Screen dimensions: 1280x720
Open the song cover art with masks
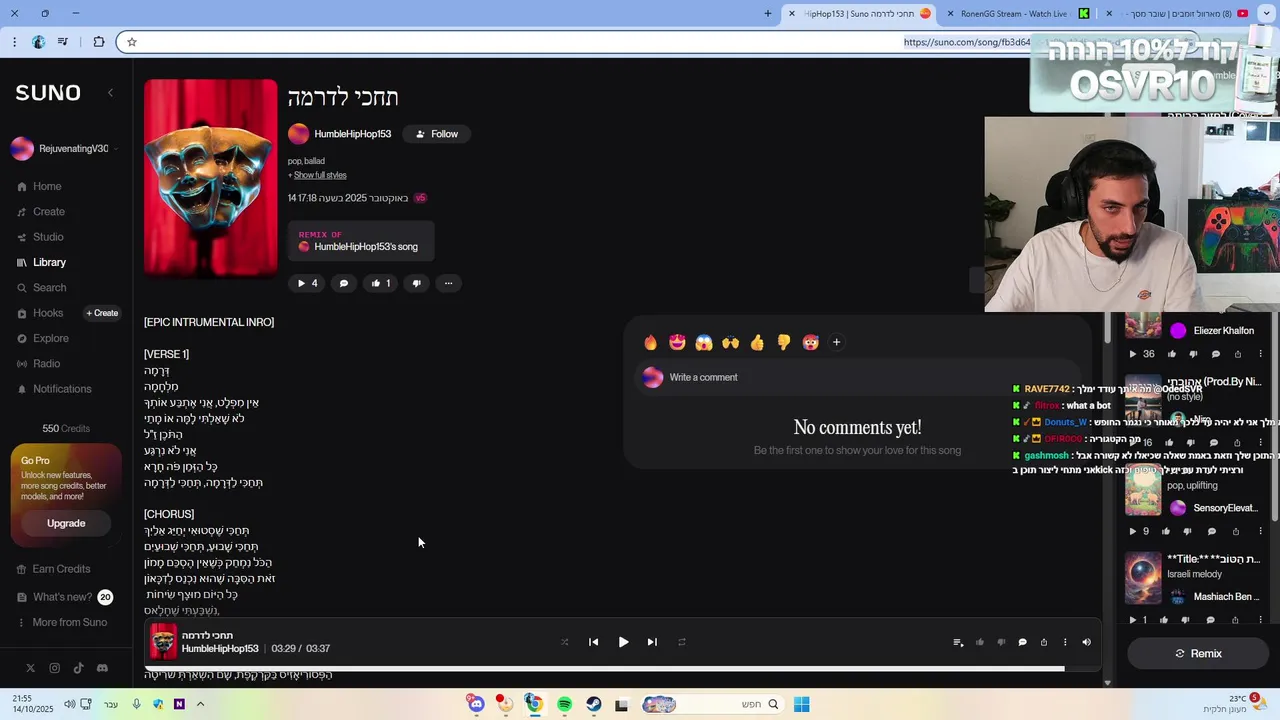pyautogui.click(x=211, y=178)
